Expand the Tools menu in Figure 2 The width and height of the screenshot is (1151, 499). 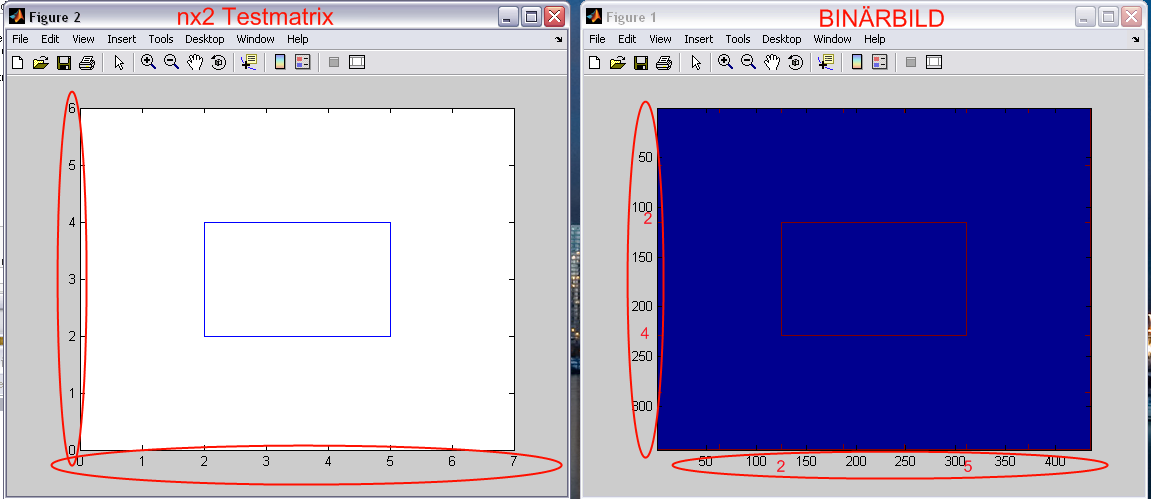[x=161, y=39]
